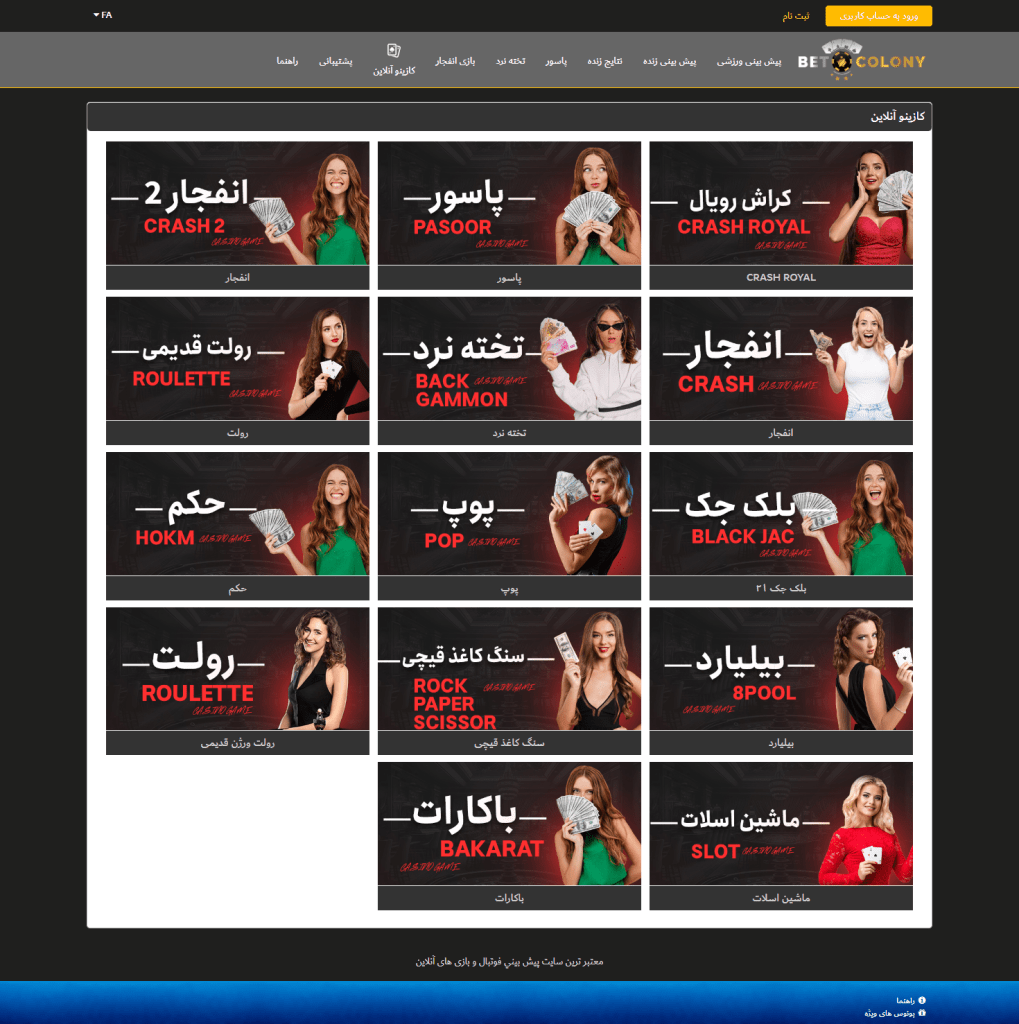Open پیش بینی زنده in the navigation bar
This screenshot has width=1019, height=1024.
click(670, 61)
